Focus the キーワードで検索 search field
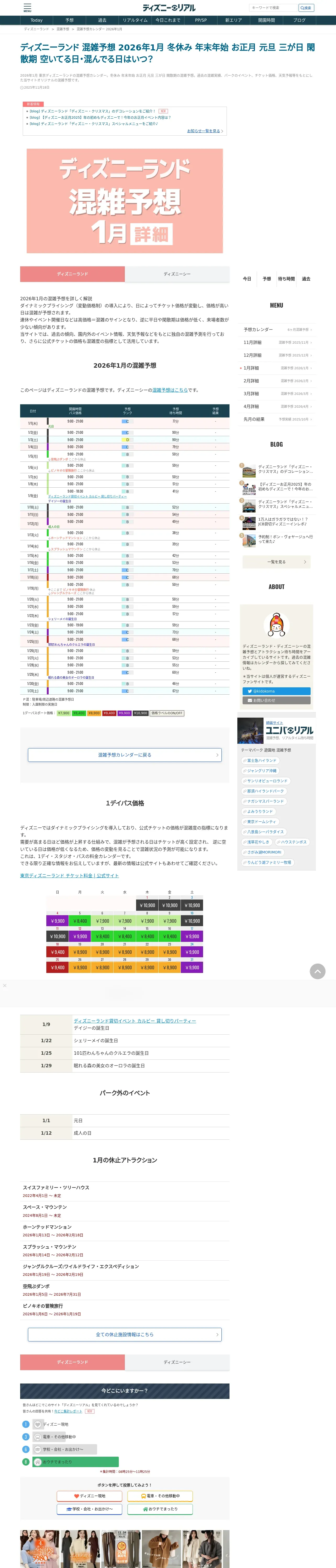This screenshot has height=1568, width=336. click(x=273, y=8)
